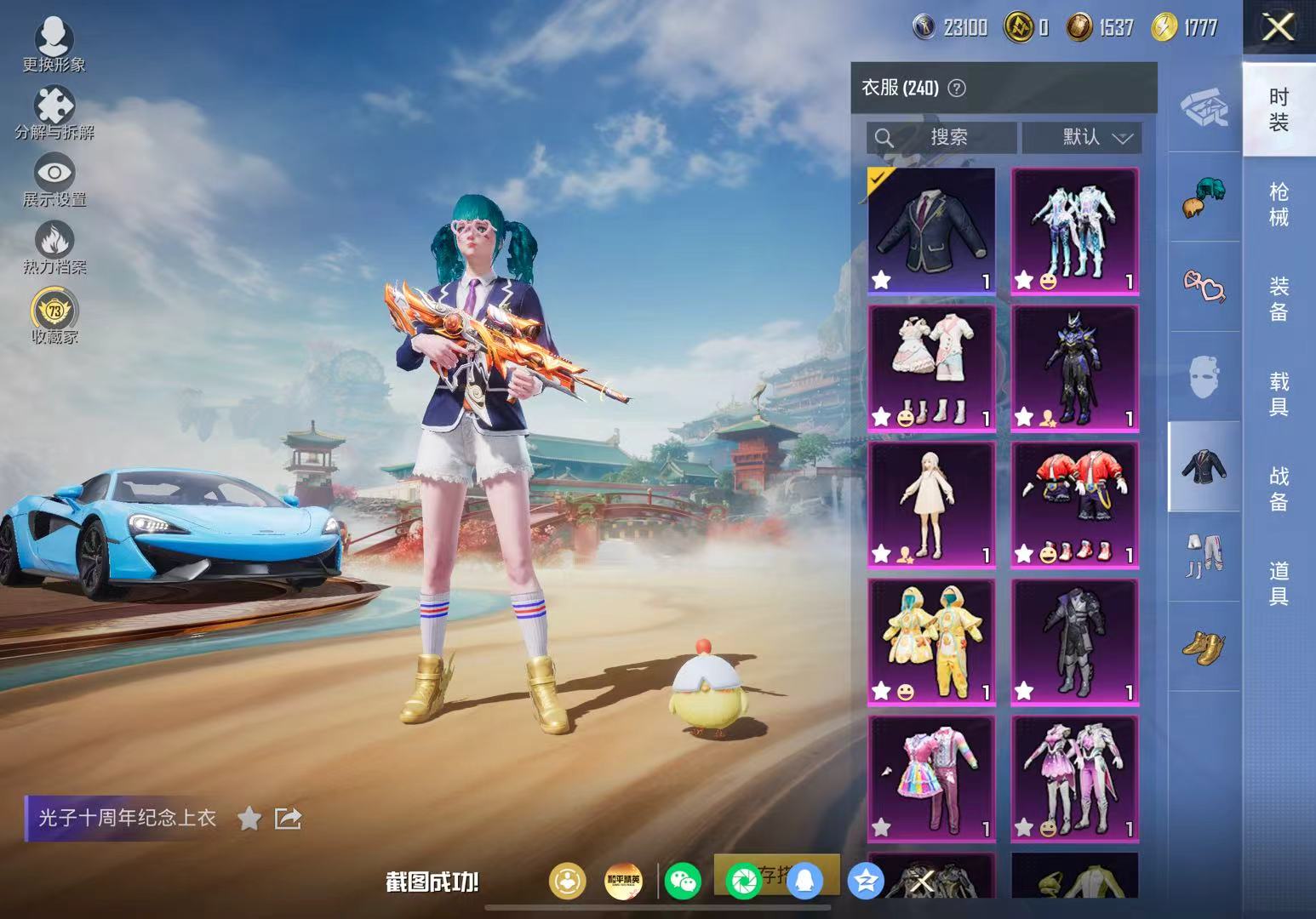Select the equipped navy blazer thumbnail
Image resolution: width=1316 pixels, height=919 pixels.
(x=931, y=231)
